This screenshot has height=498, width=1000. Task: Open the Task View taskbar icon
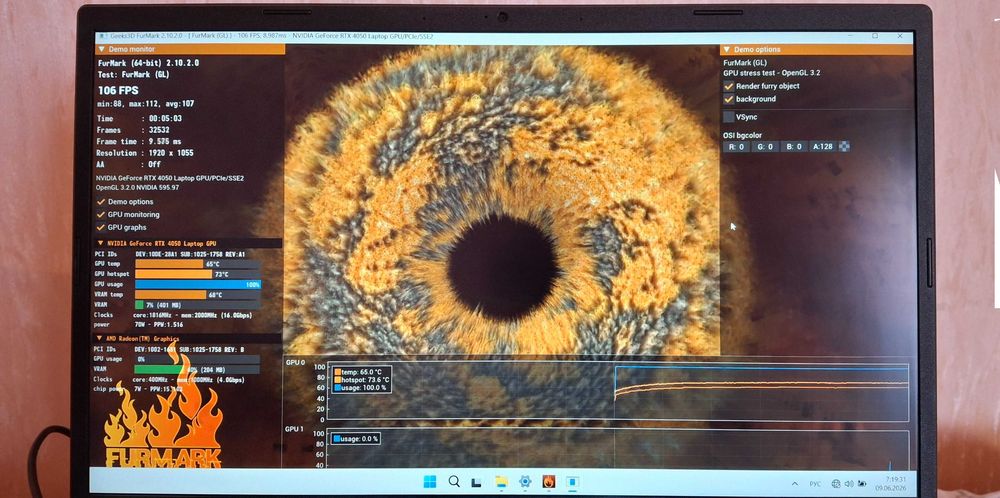(476, 482)
